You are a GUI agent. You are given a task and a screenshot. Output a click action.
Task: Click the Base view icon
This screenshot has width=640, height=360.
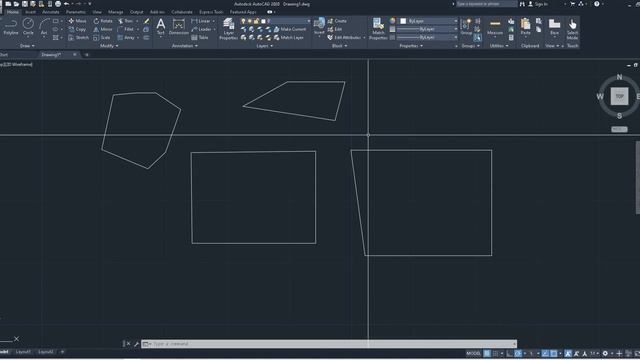554,27
